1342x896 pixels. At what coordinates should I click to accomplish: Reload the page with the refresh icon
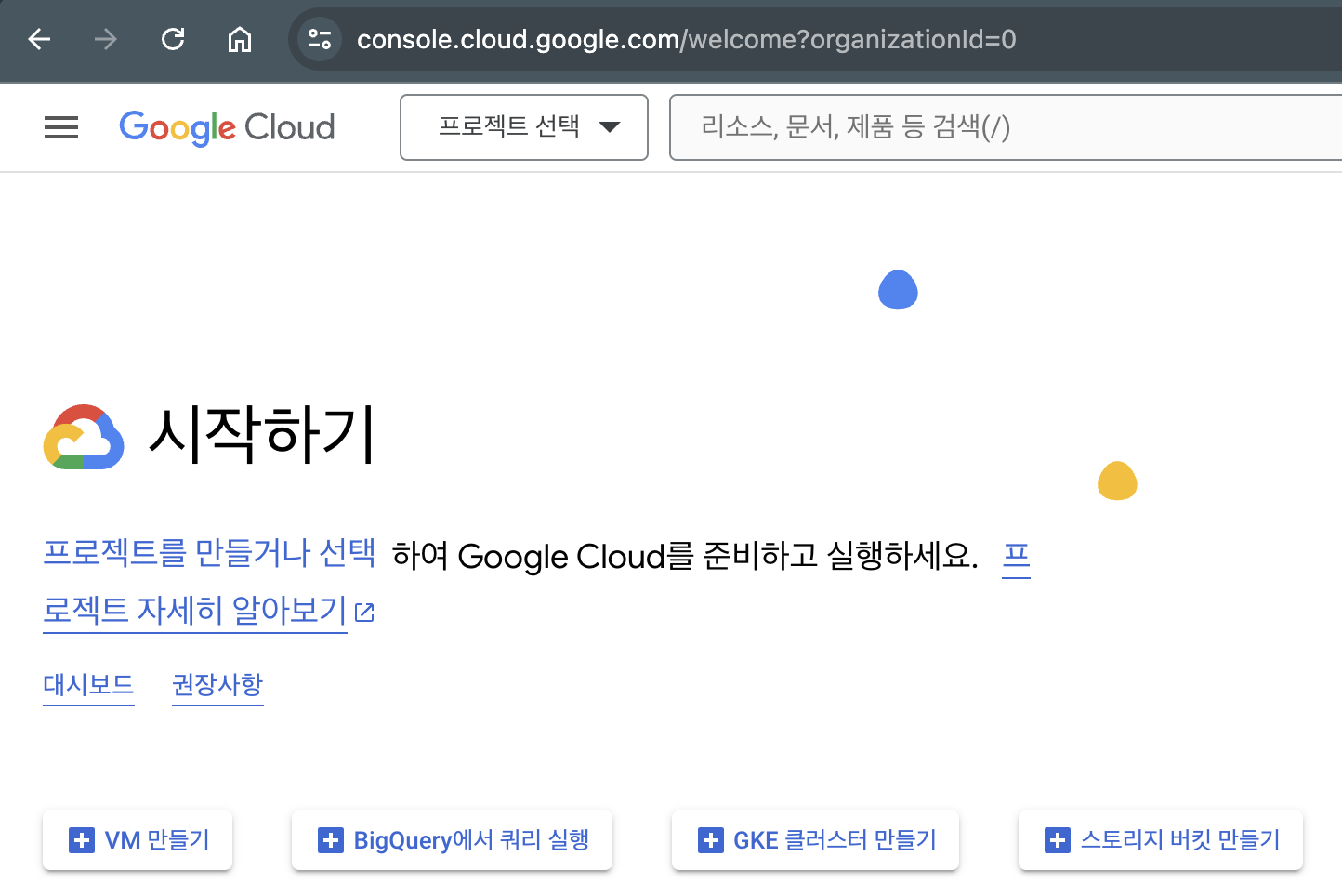173,39
